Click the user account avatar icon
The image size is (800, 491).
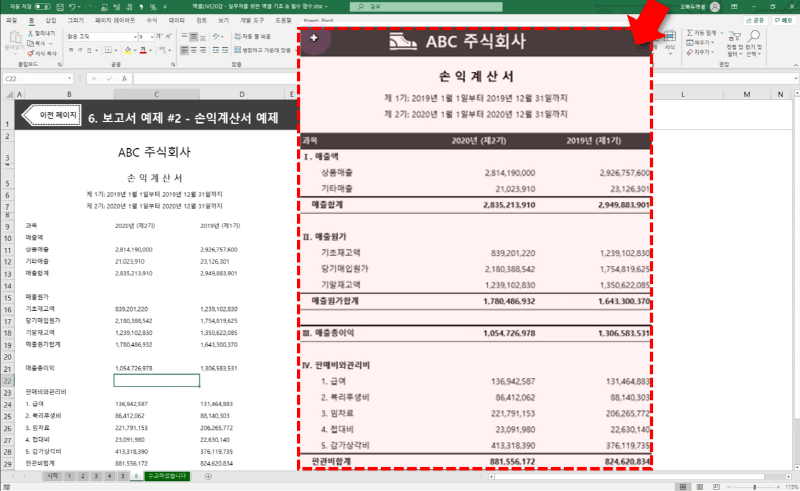(715, 7)
